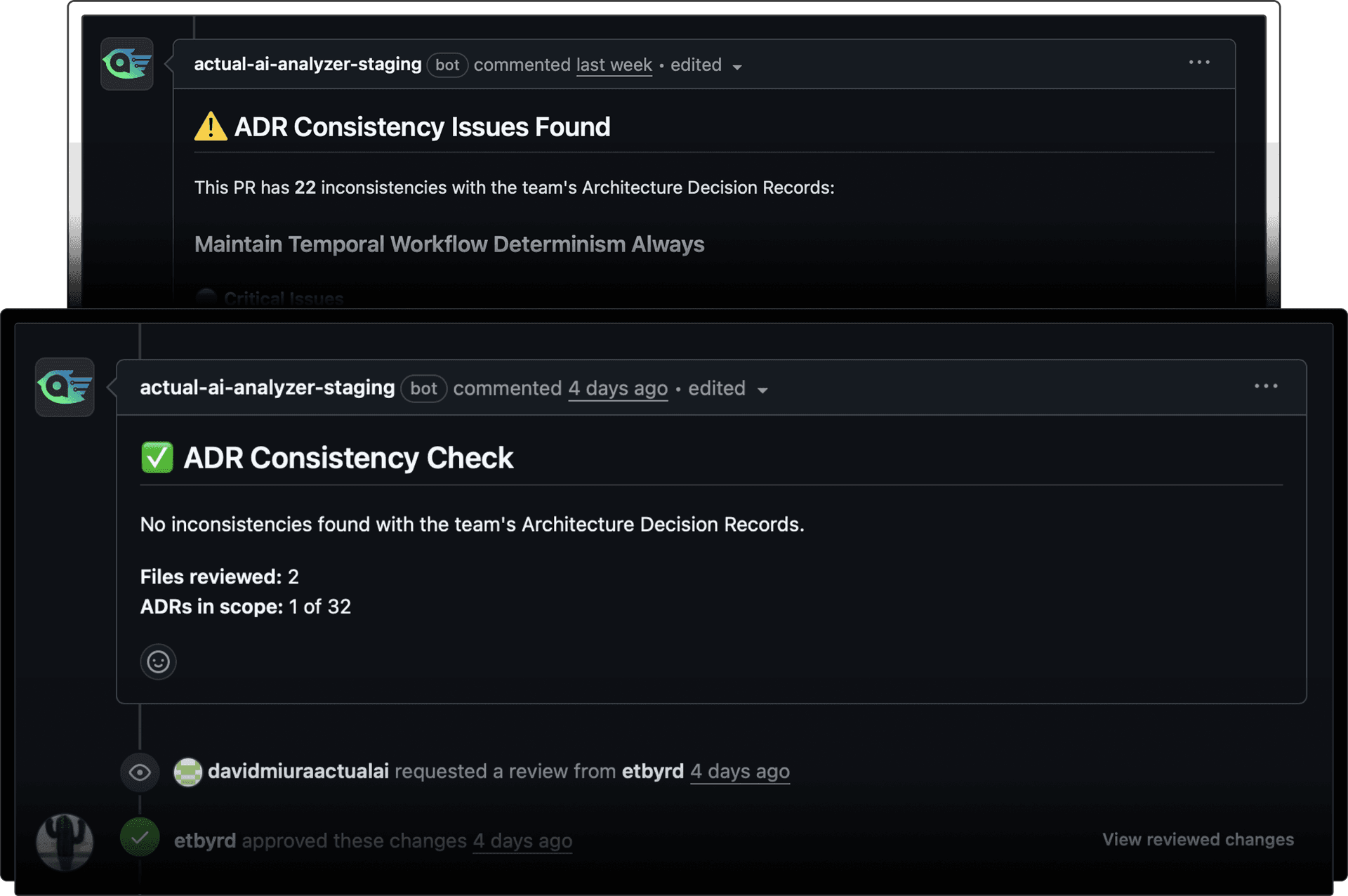The width and height of the screenshot is (1348, 896).
Task: Click actual-ai-analyzer-staging name in top comment
Action: click(x=308, y=64)
